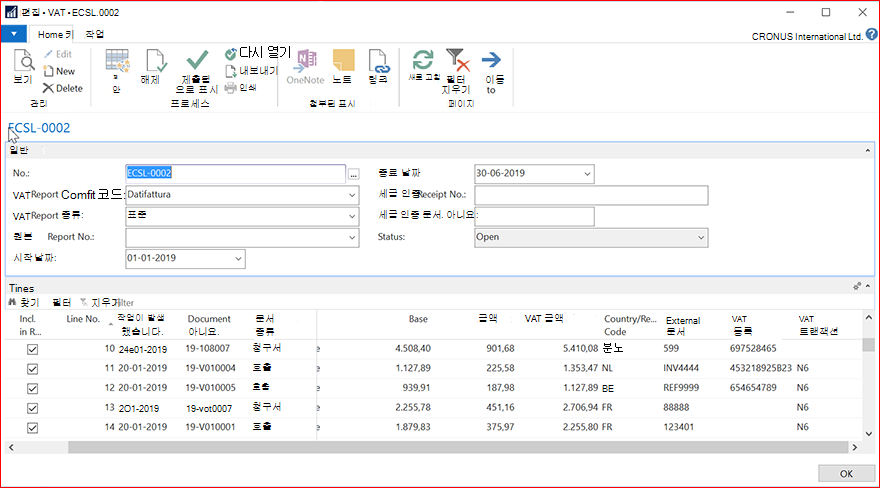Click Clear Filter in Lines toolbar
This screenshot has width=880, height=488.
tap(107, 302)
